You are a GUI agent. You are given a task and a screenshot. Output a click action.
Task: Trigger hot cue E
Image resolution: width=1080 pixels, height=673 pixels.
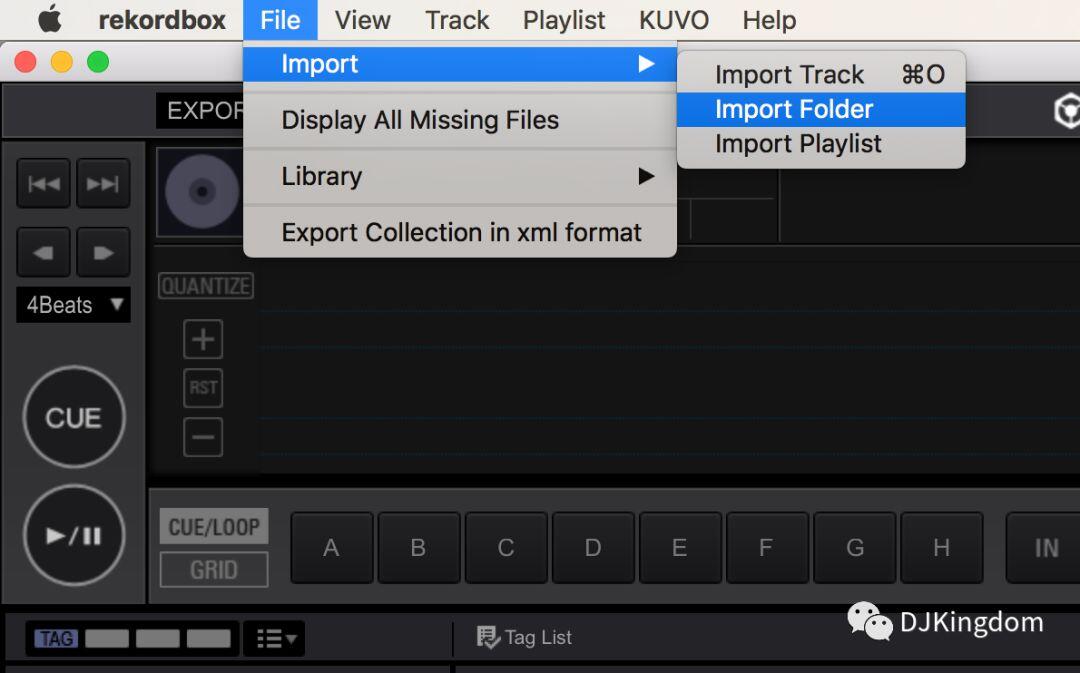pyautogui.click(x=681, y=548)
